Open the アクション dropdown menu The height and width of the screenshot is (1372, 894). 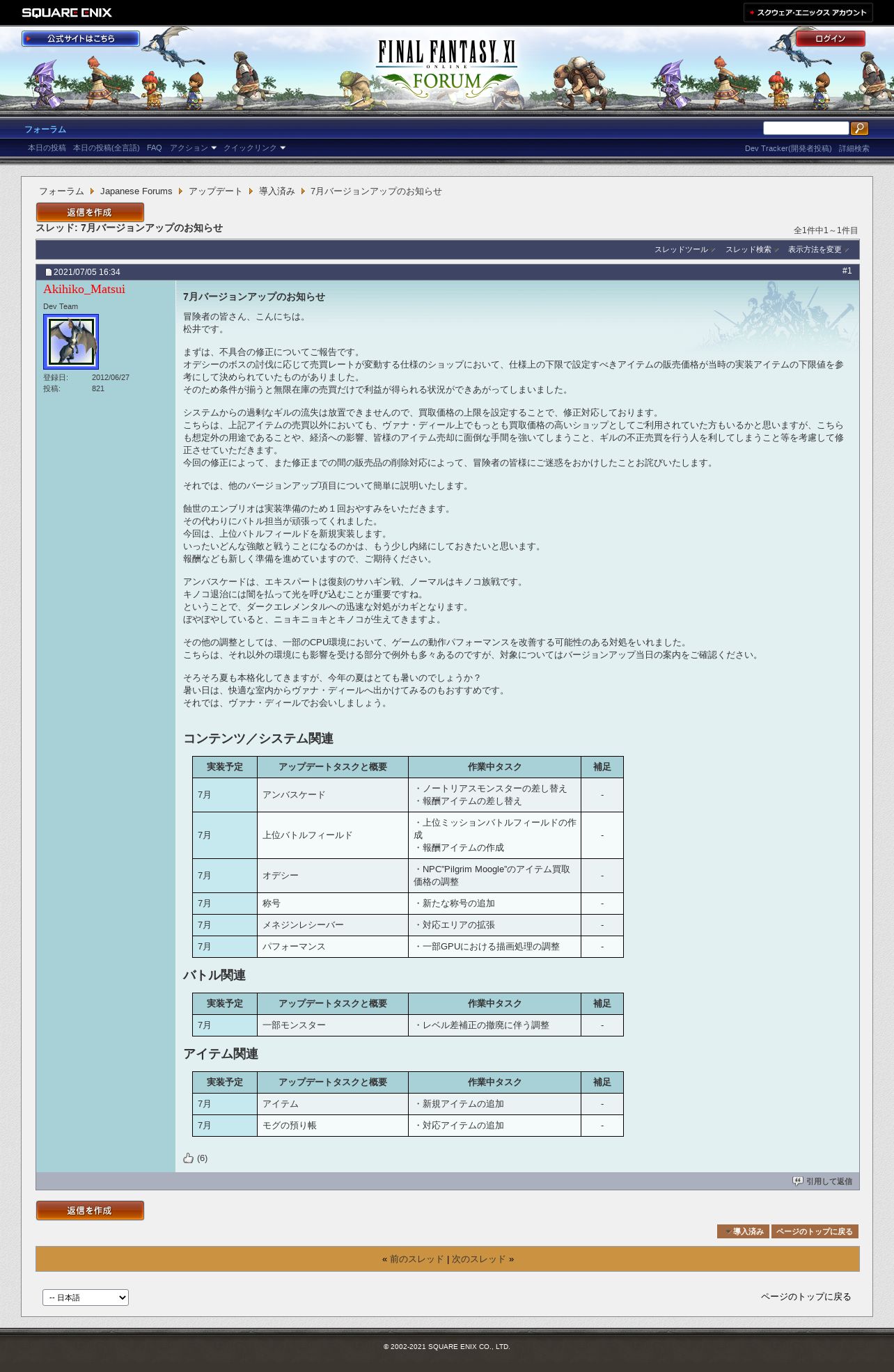click(193, 148)
